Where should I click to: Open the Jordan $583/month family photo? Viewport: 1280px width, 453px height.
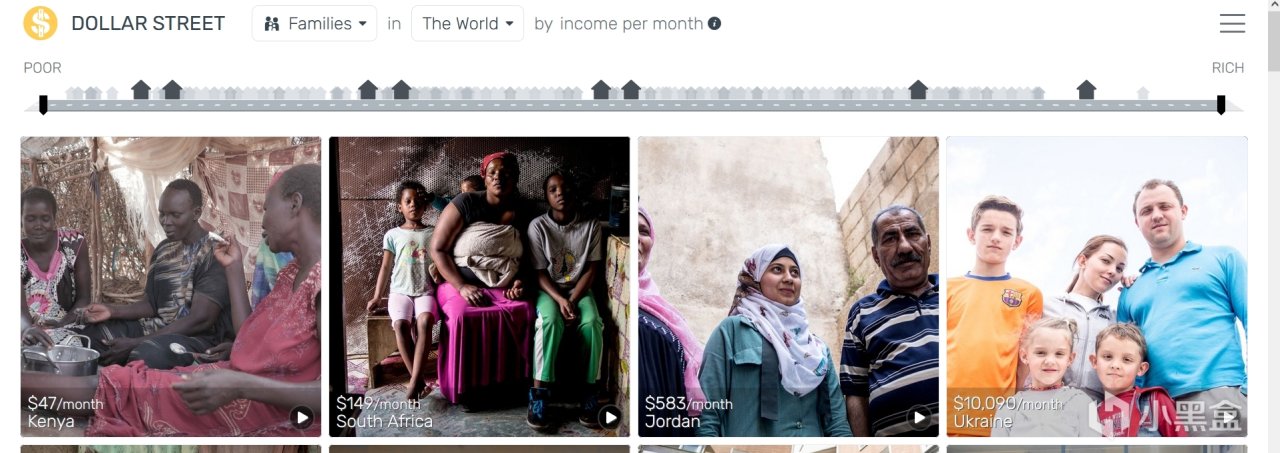788,287
